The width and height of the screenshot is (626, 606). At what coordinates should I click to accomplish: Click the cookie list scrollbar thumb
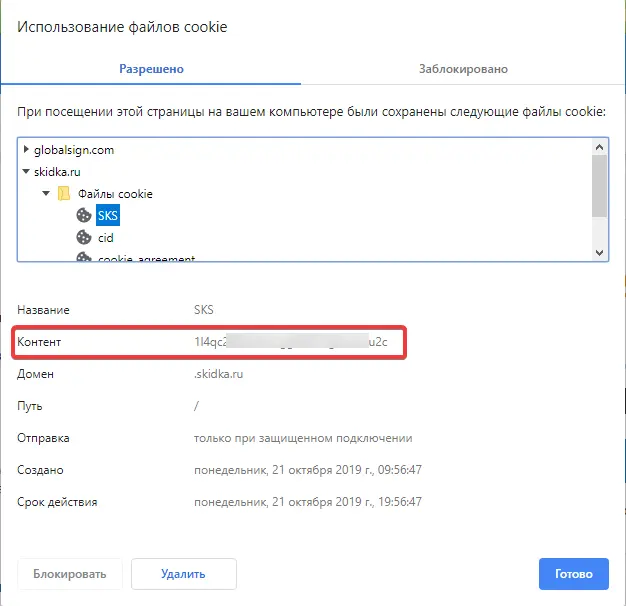click(x=599, y=186)
